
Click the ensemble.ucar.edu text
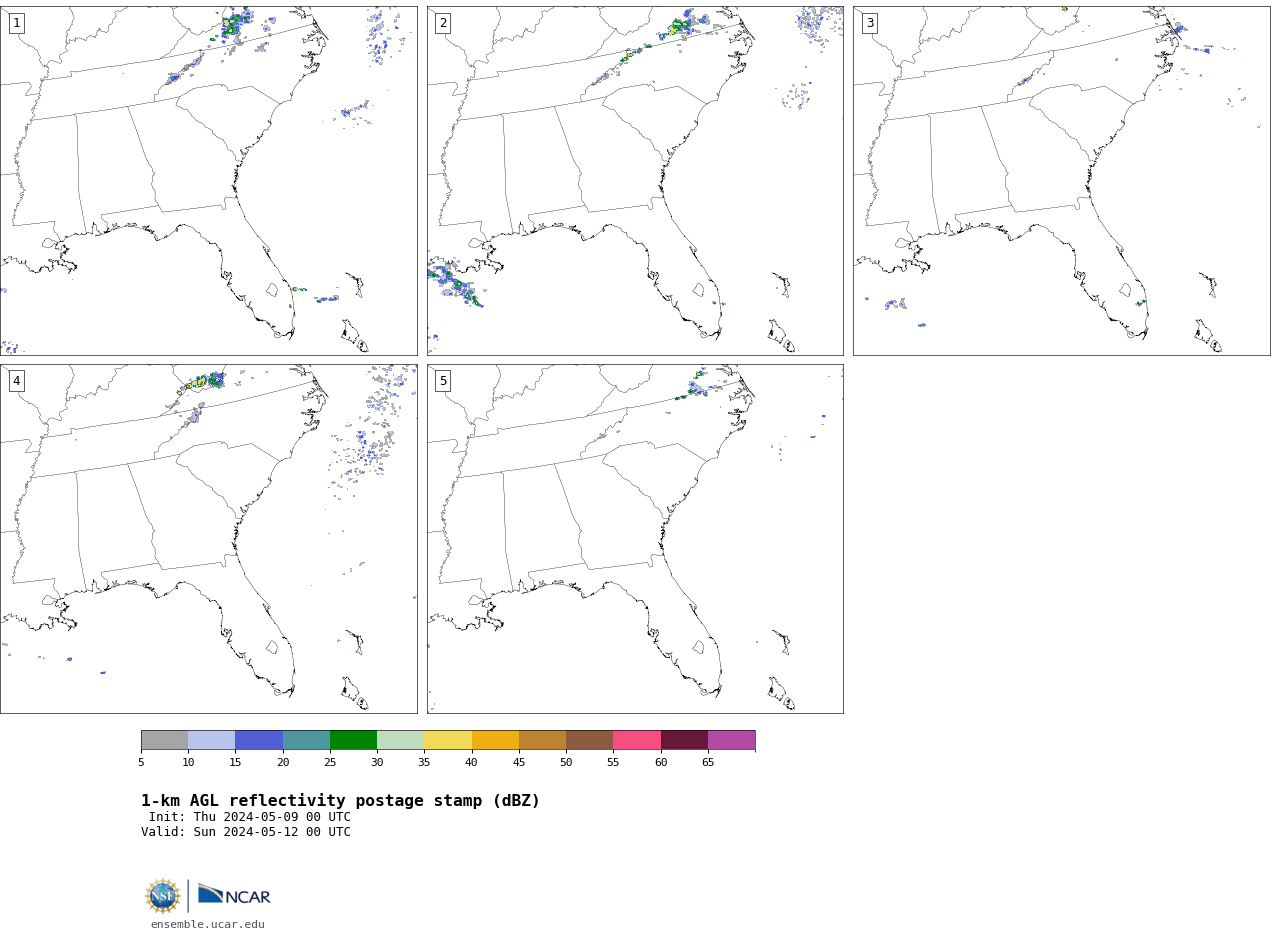(208, 924)
